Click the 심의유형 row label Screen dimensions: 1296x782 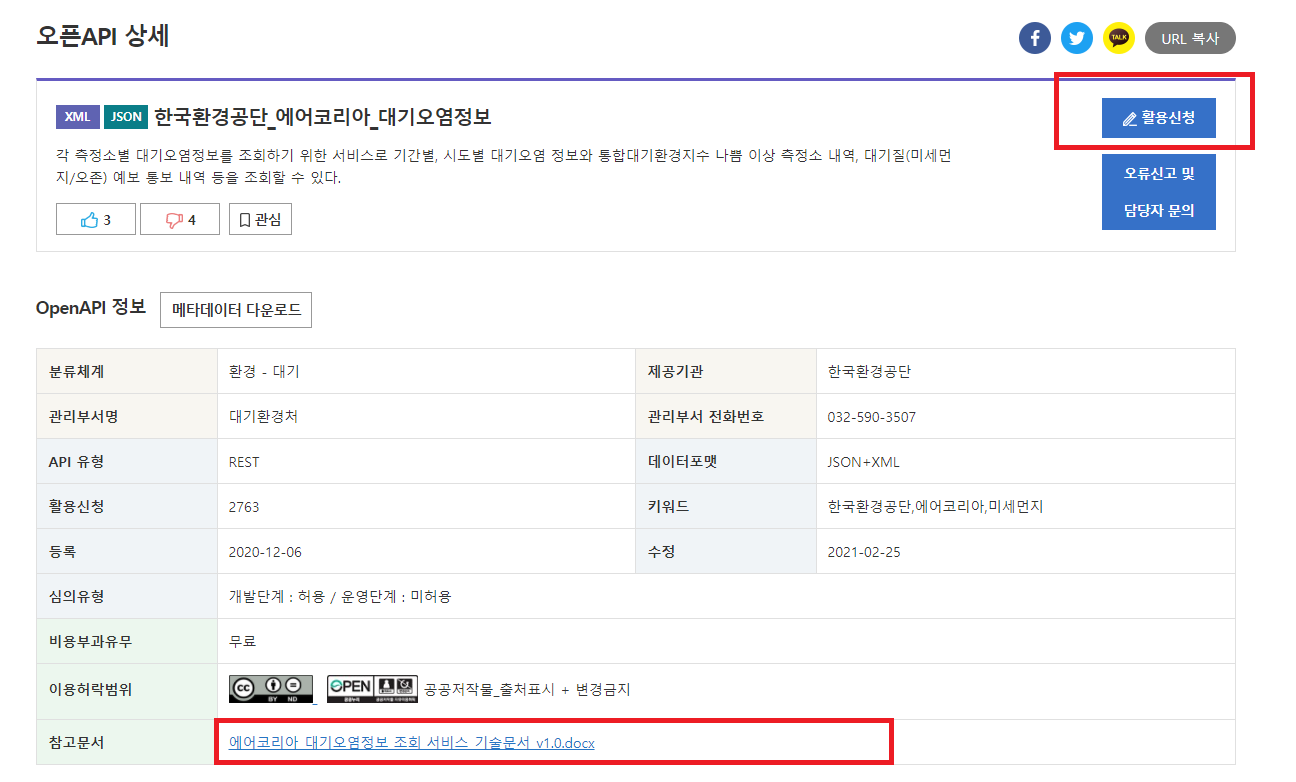[76, 596]
